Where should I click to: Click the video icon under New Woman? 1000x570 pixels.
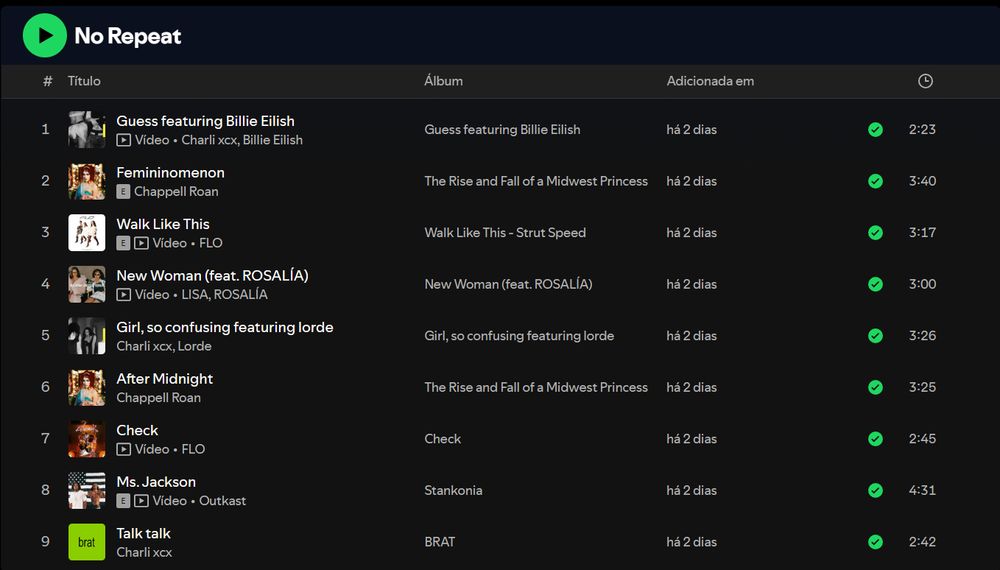(x=124, y=295)
